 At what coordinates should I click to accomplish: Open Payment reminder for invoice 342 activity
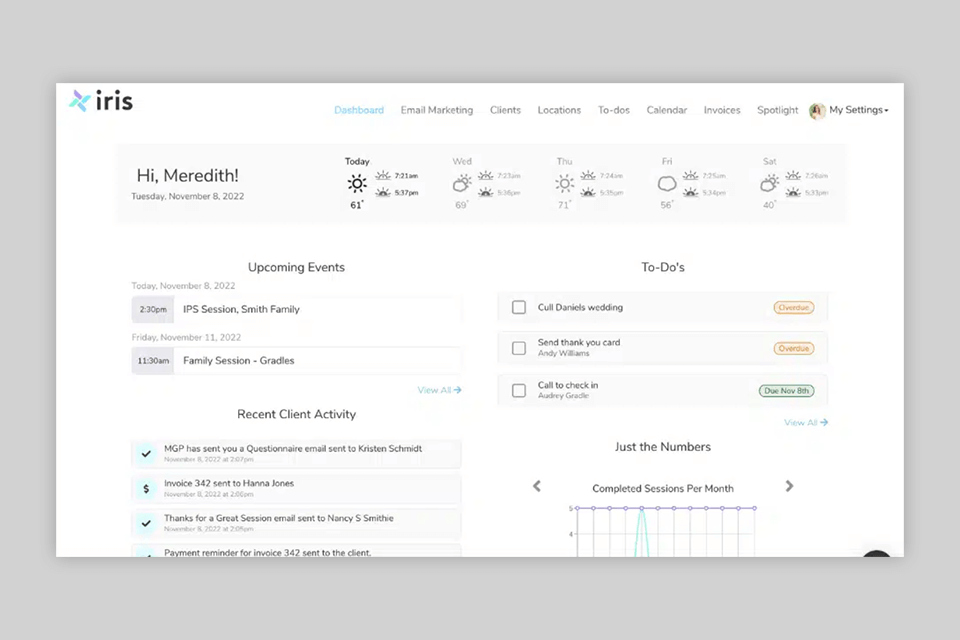click(x=296, y=551)
